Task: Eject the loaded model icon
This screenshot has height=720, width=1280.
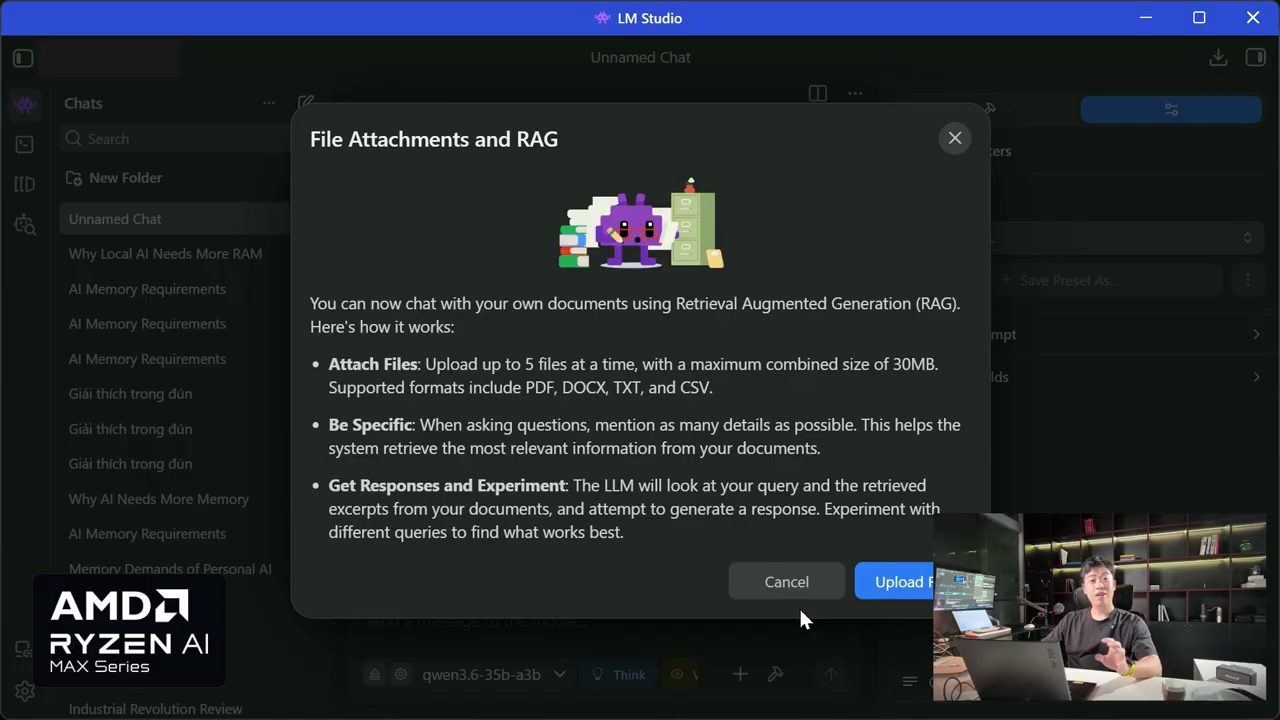Action: point(375,675)
